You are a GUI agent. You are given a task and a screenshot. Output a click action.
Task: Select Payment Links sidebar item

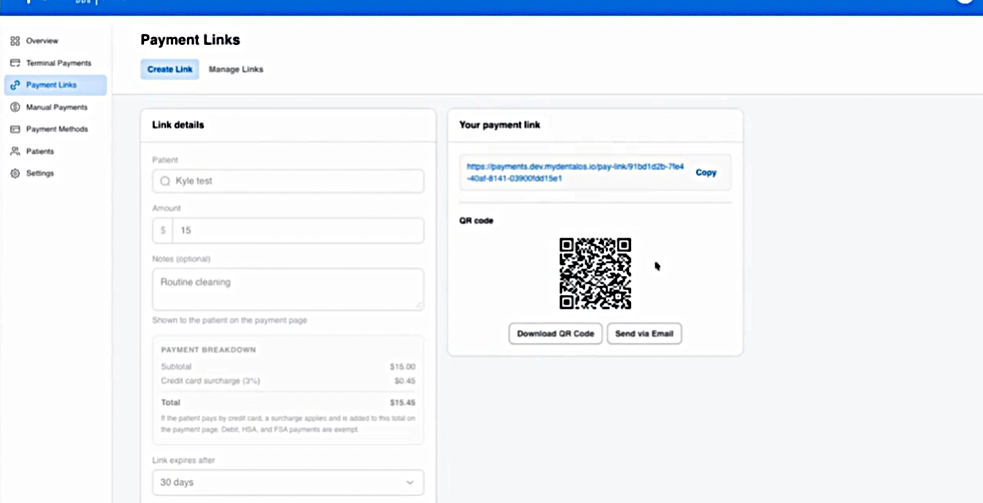(x=55, y=85)
